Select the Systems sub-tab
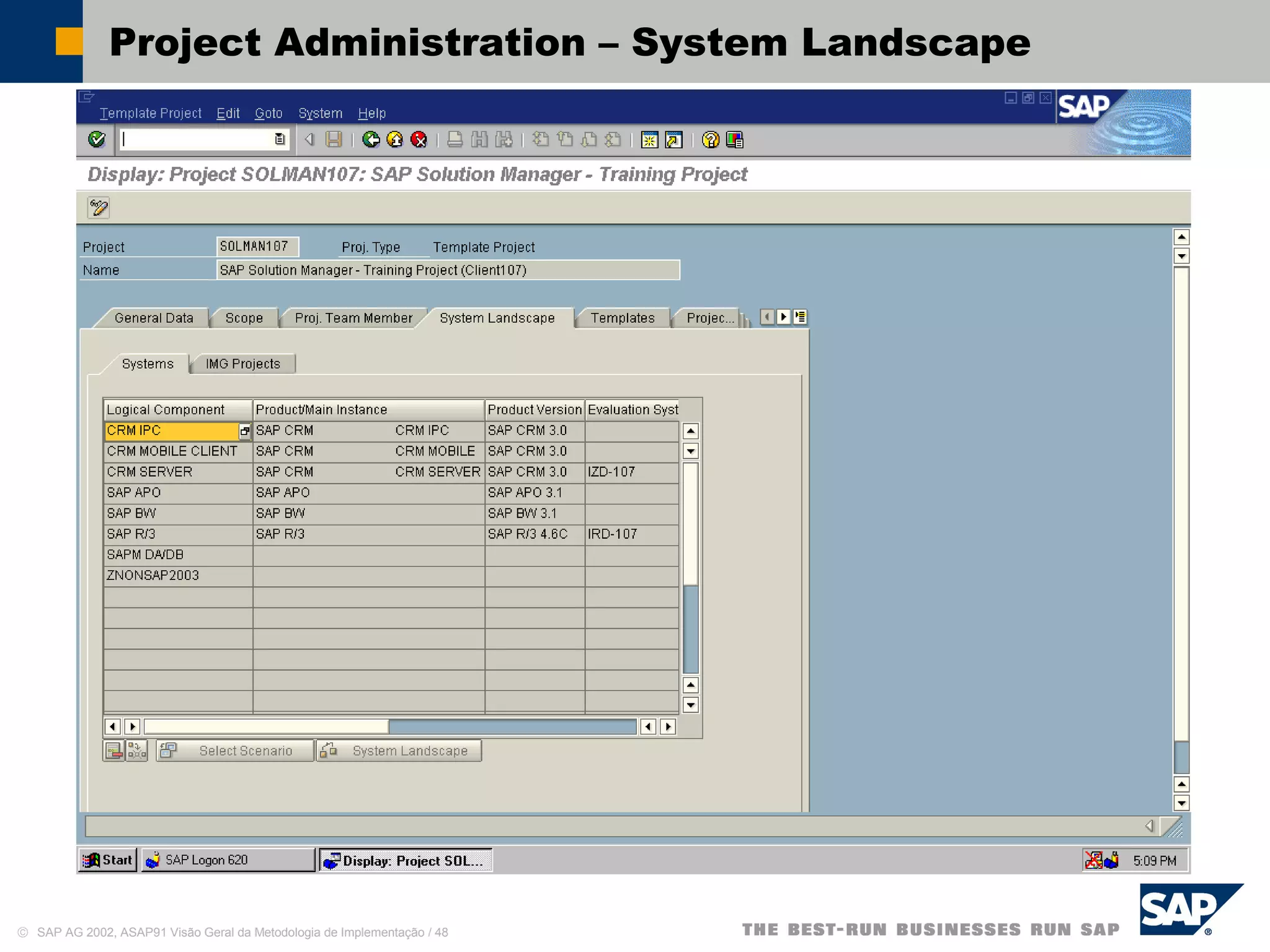The image size is (1270, 952). coord(148,364)
